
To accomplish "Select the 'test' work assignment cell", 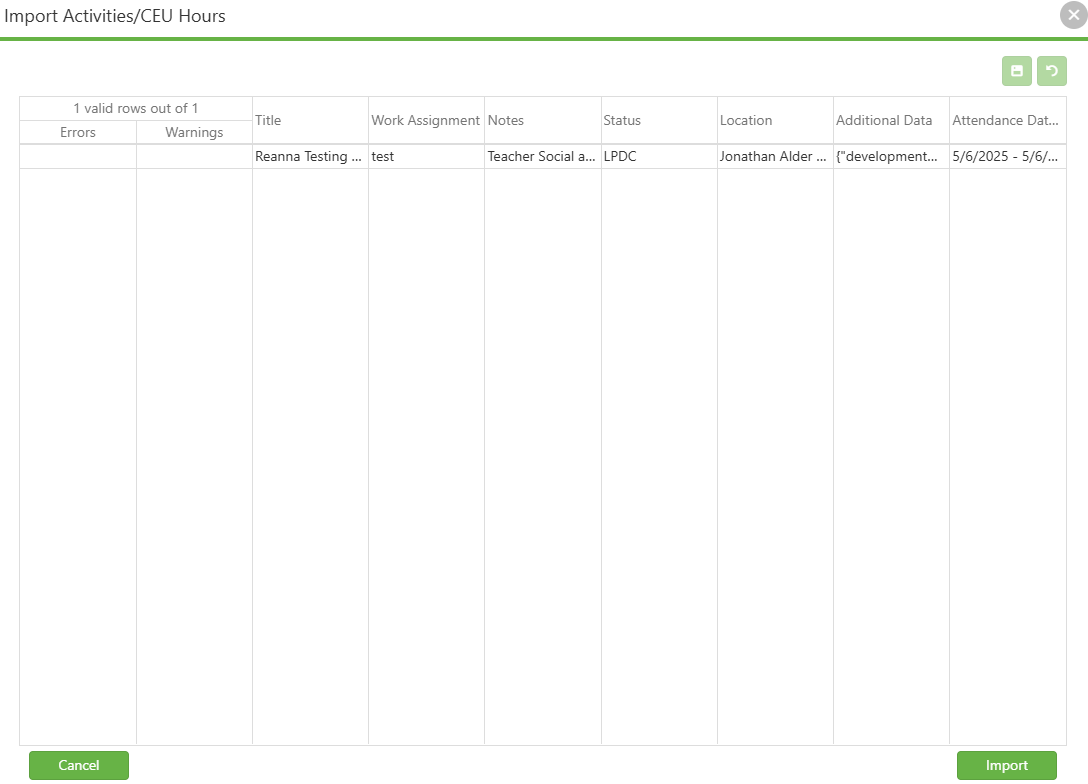I will click(x=426, y=156).
